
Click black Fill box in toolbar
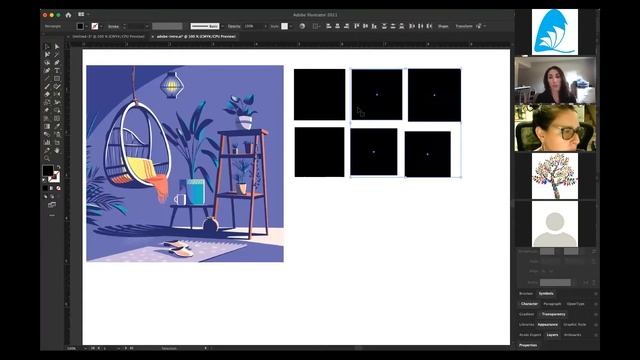coord(47,171)
